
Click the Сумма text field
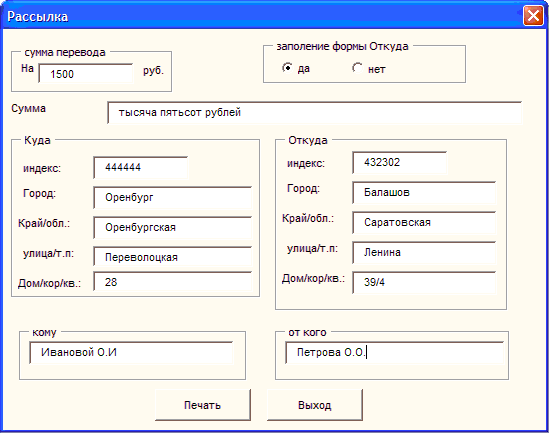coord(314,113)
